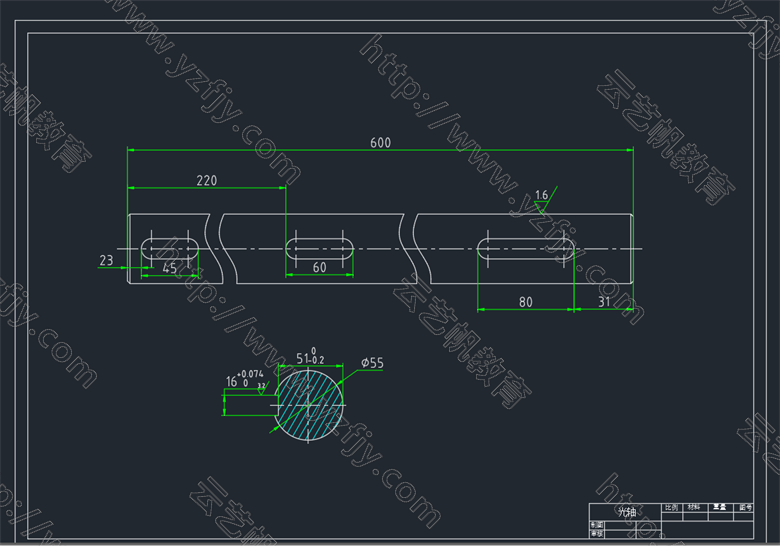Click the 80 keyway length dimension
The width and height of the screenshot is (780, 546).
525,302
